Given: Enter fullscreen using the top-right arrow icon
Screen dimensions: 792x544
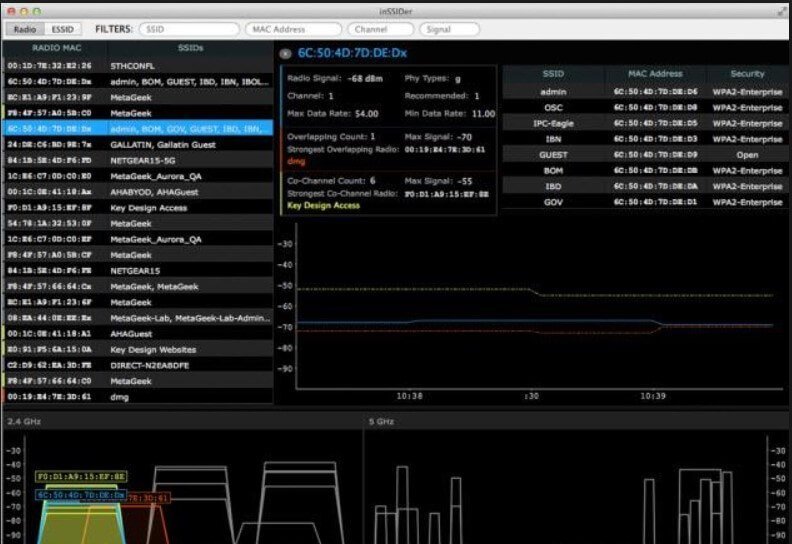Looking at the screenshot, I should [x=782, y=11].
